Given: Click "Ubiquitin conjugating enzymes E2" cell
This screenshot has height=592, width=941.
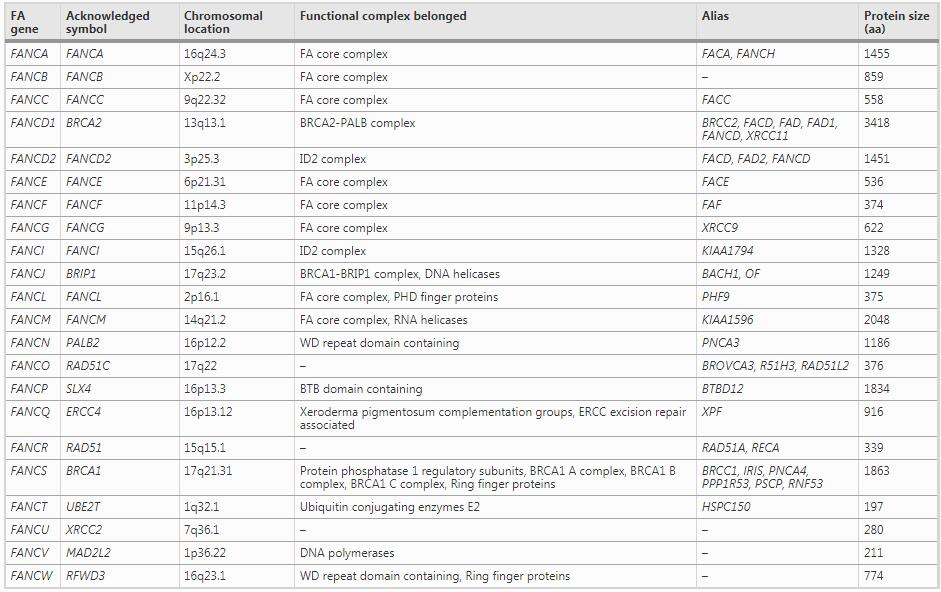Looking at the screenshot, I should (390, 507).
